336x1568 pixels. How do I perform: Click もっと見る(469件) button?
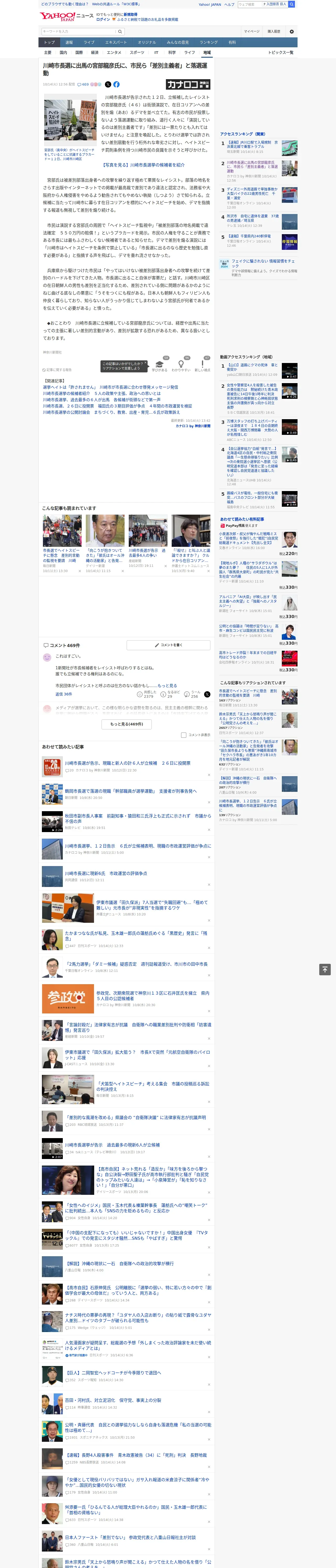click(126, 724)
